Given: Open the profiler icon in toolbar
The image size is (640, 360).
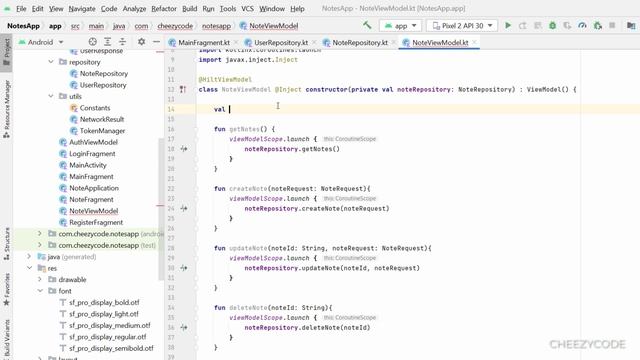Looking at the screenshot, I should [x=582, y=25].
